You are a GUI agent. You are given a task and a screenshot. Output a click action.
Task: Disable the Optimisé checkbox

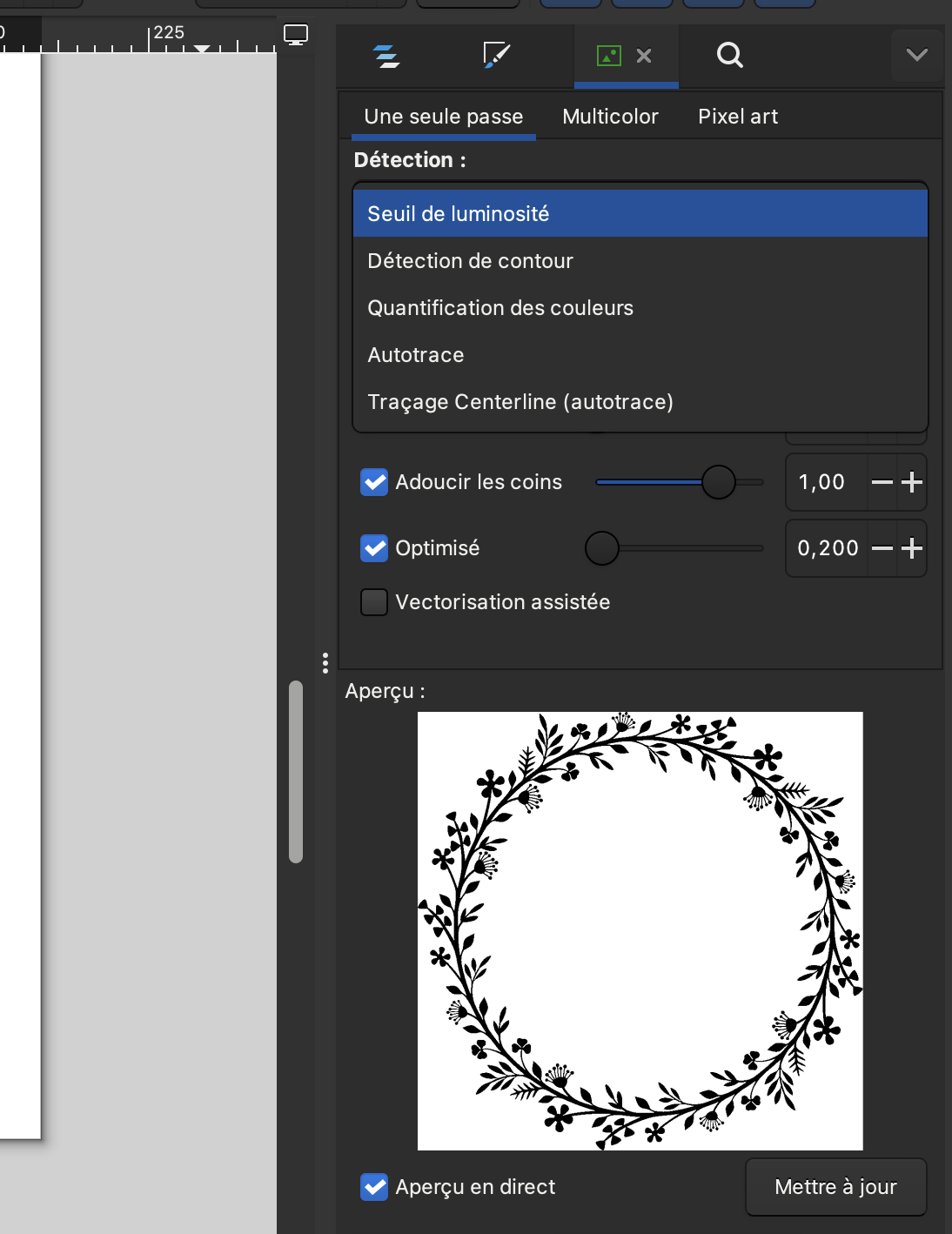pyautogui.click(x=374, y=548)
